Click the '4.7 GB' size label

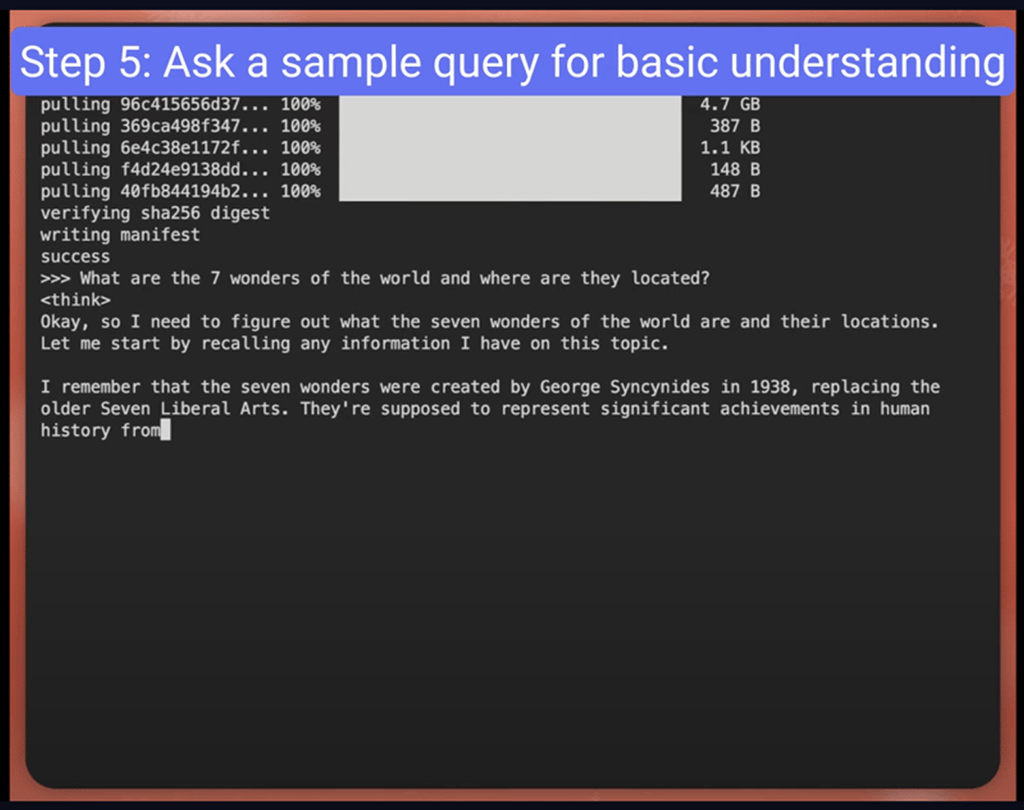click(730, 105)
